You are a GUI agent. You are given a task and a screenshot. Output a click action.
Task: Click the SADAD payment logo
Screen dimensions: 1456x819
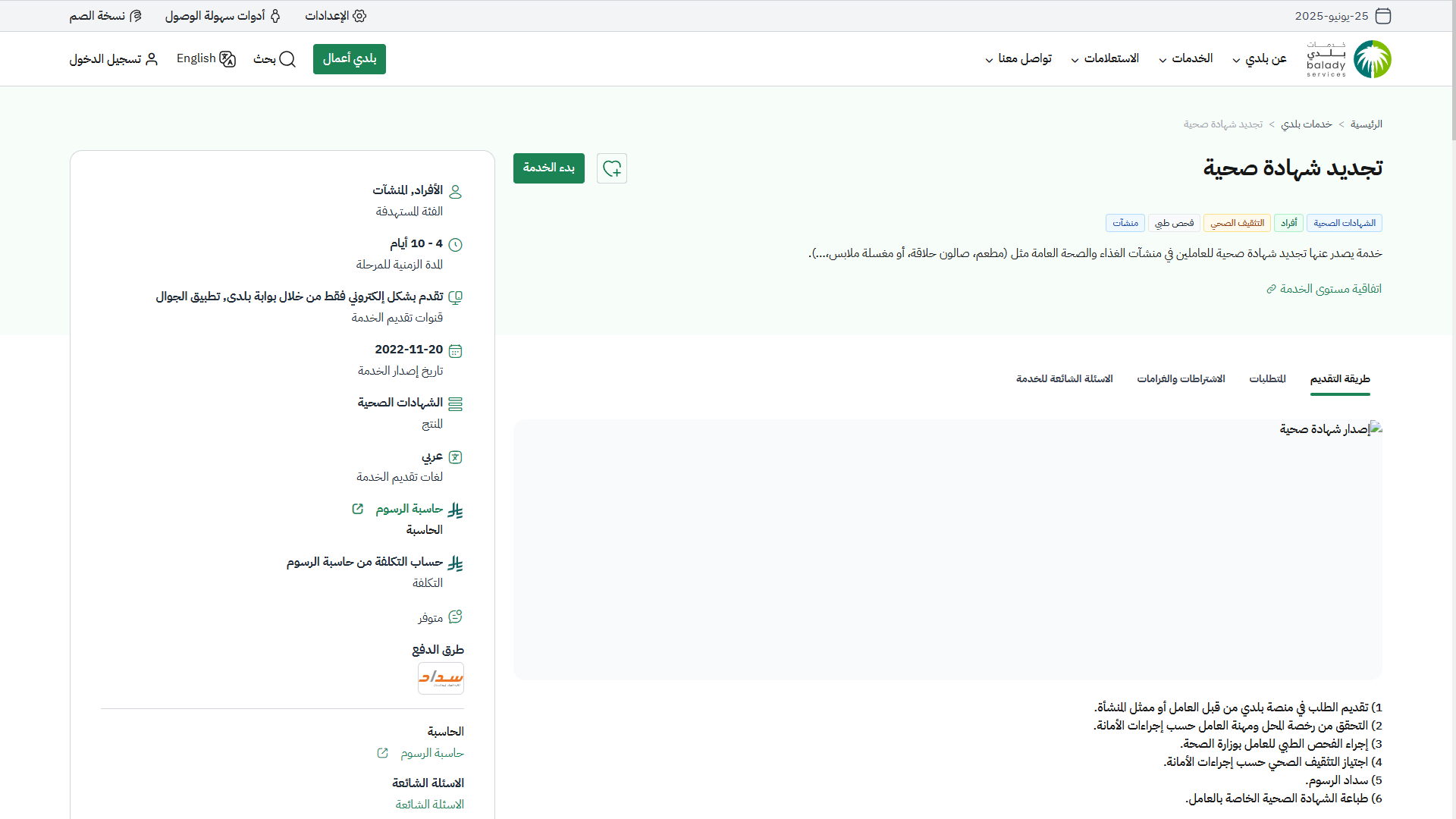click(x=441, y=678)
